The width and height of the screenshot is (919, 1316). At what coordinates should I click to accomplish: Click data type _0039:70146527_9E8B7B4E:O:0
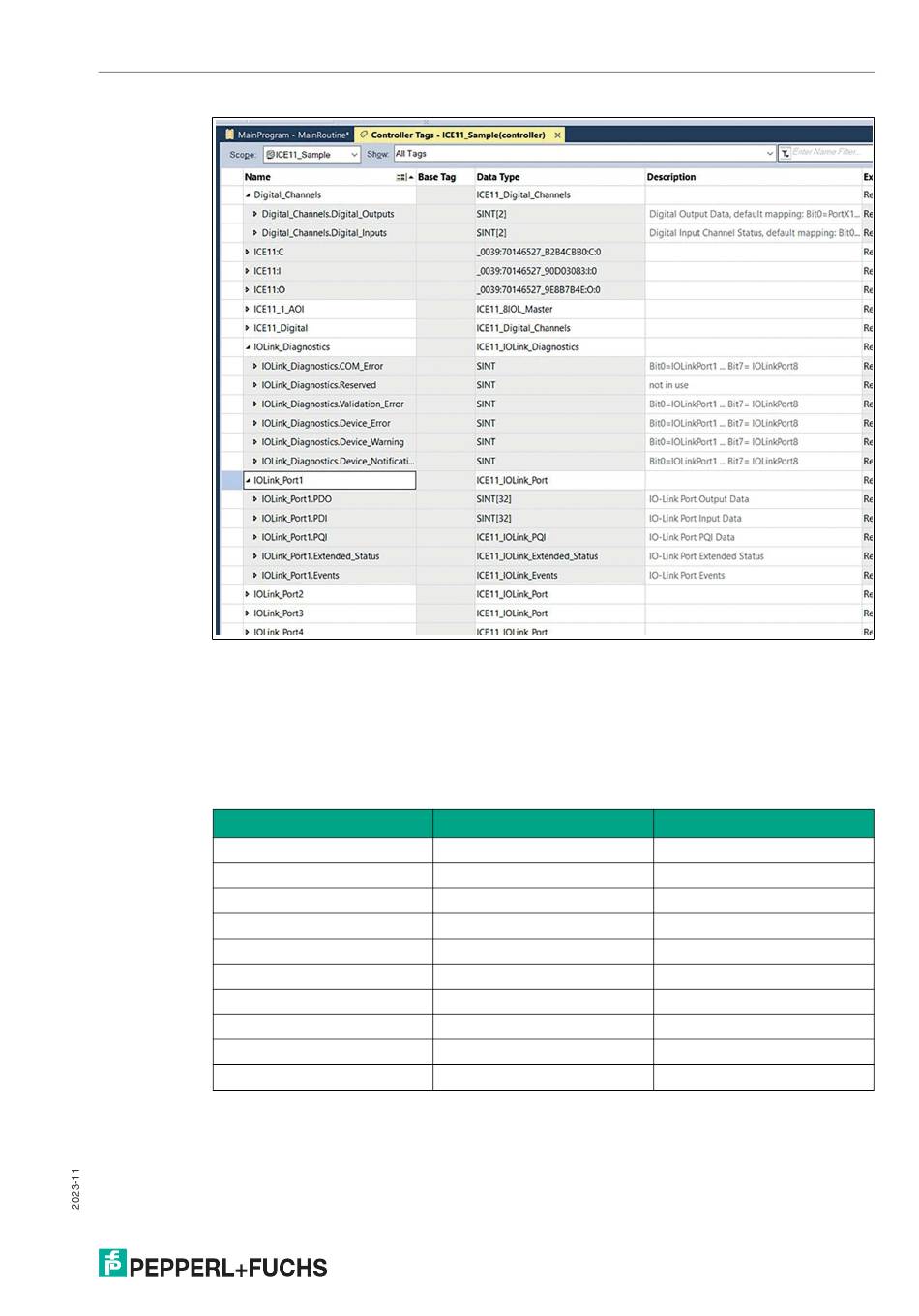coord(538,290)
